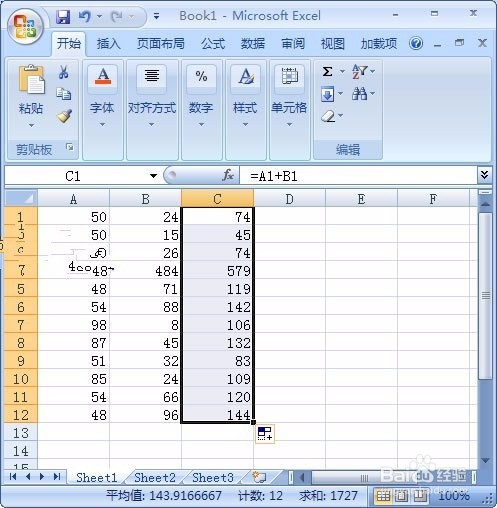The width and height of the screenshot is (497, 508).
Task: Click the Fill down icon
Action: [327, 94]
